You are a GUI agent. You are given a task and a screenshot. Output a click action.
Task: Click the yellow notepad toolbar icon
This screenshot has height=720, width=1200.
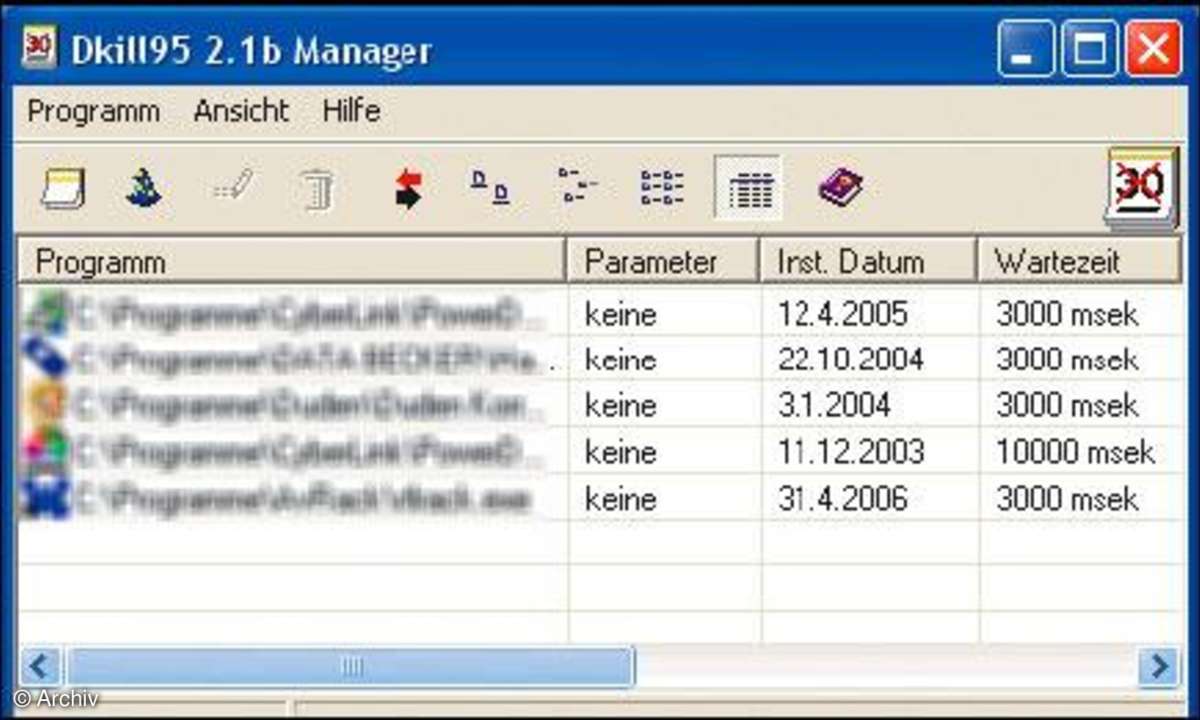(62, 188)
